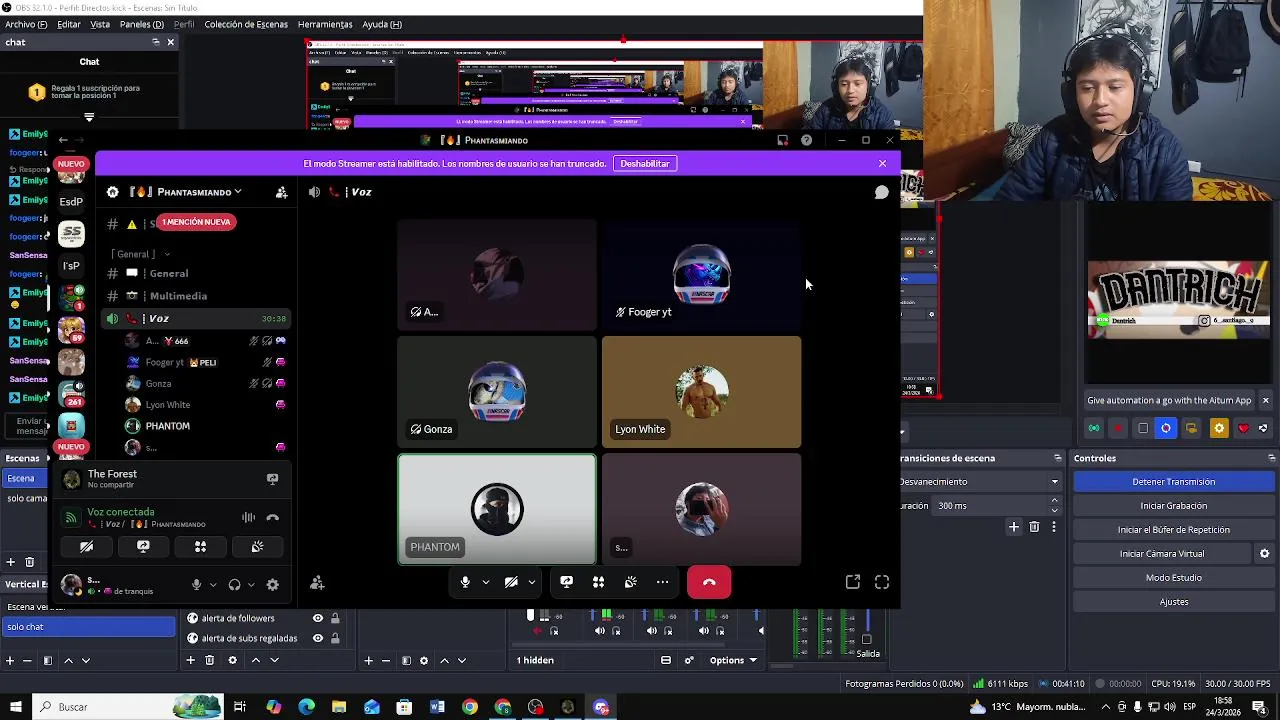Image resolution: width=1280 pixels, height=720 pixels.
Task: Stop streaming with Detener Transmisión
Action: click(x=1173, y=482)
